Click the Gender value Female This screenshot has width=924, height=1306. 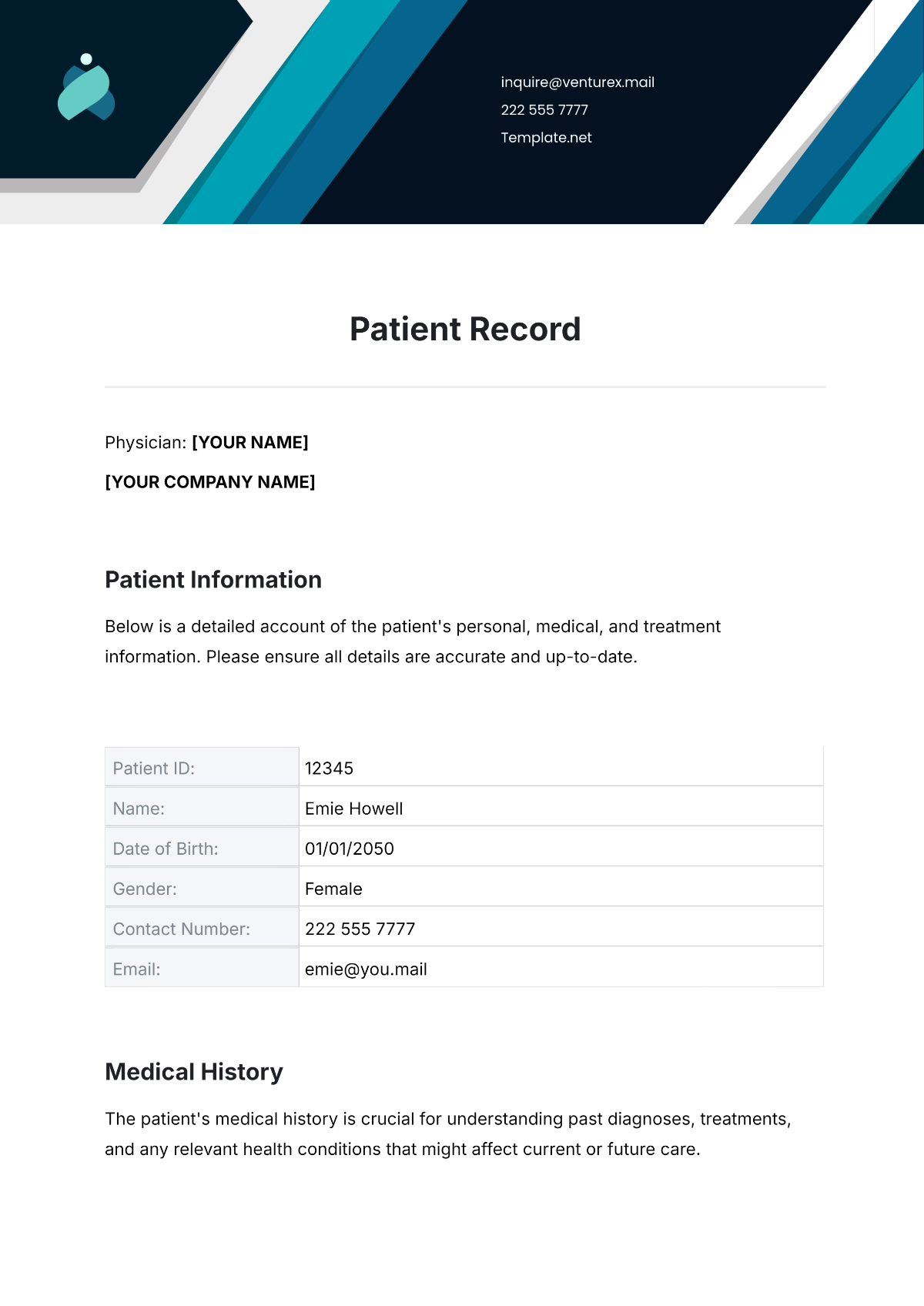[333, 889]
